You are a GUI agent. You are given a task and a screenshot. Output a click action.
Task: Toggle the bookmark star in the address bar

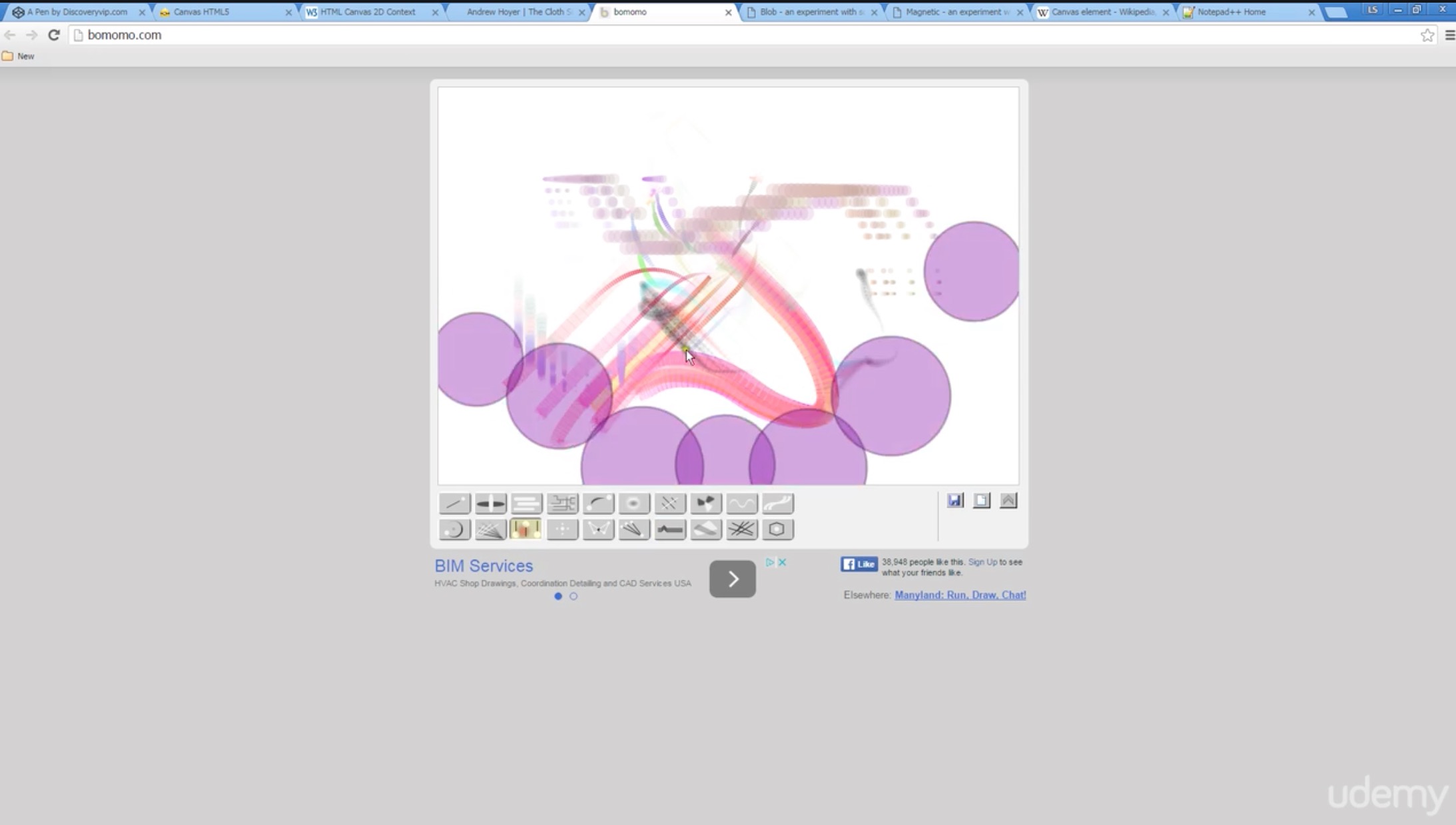coord(1428,35)
